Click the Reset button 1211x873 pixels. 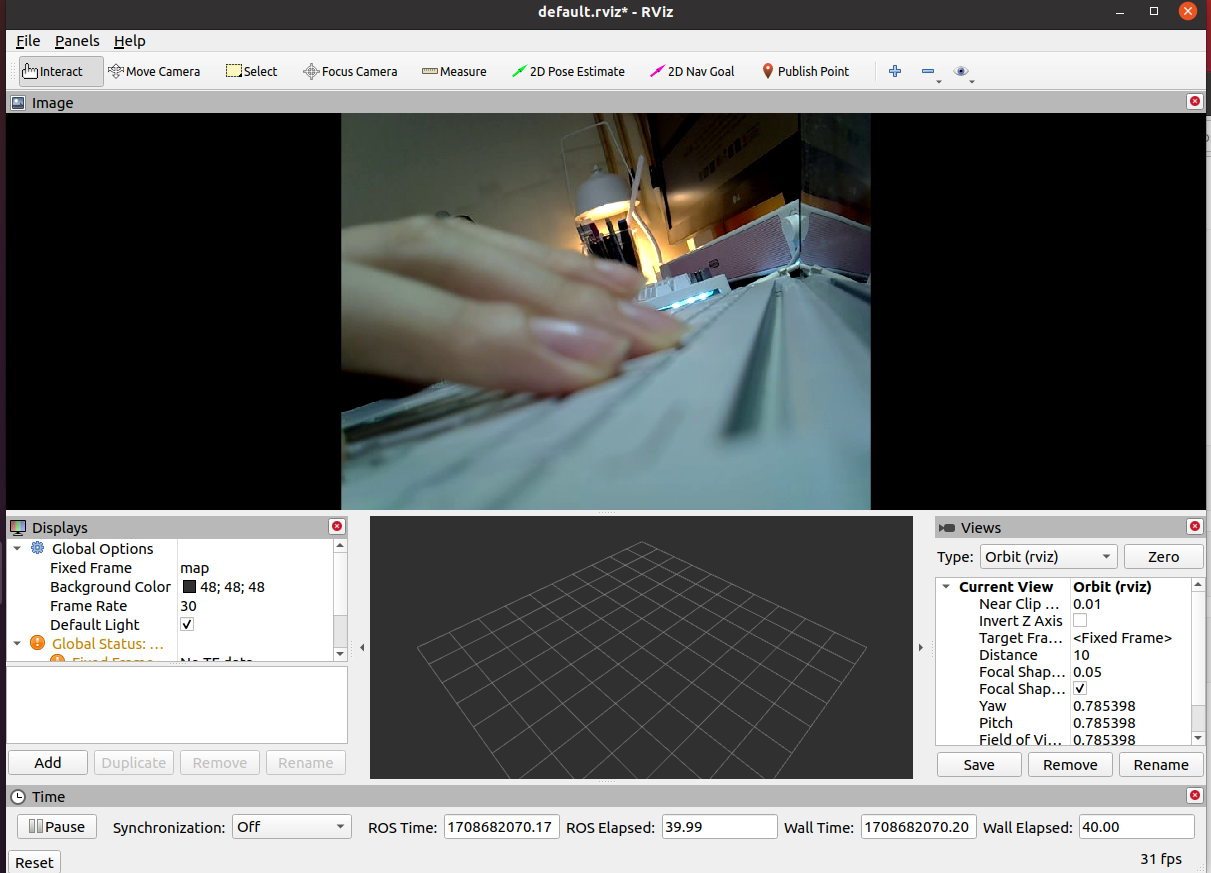(34, 862)
